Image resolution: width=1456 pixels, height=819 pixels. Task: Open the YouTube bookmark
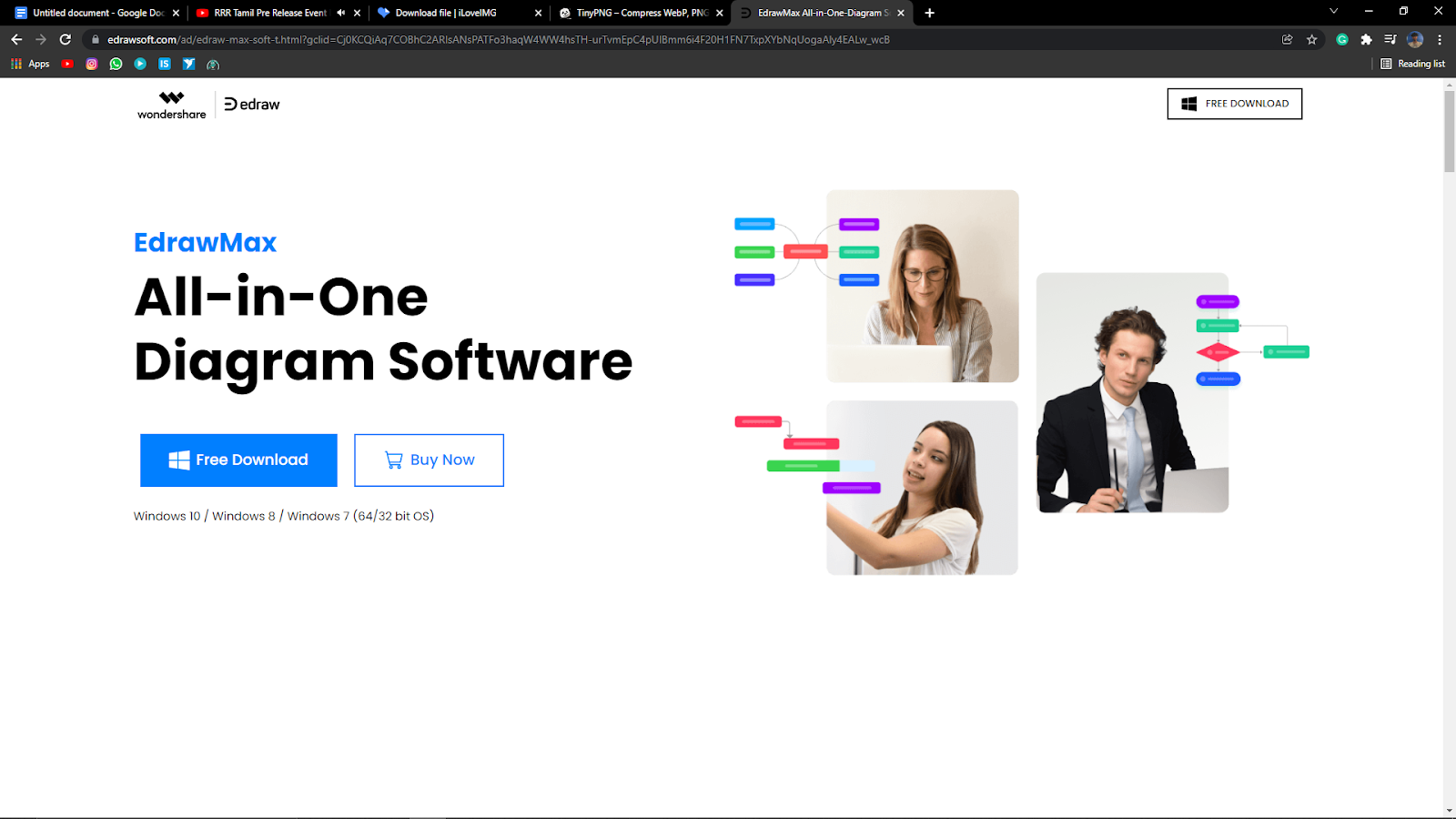(x=67, y=64)
